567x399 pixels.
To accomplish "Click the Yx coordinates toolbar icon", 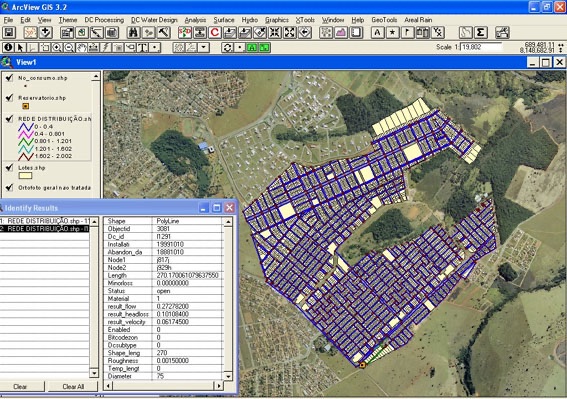I will point(438,33).
